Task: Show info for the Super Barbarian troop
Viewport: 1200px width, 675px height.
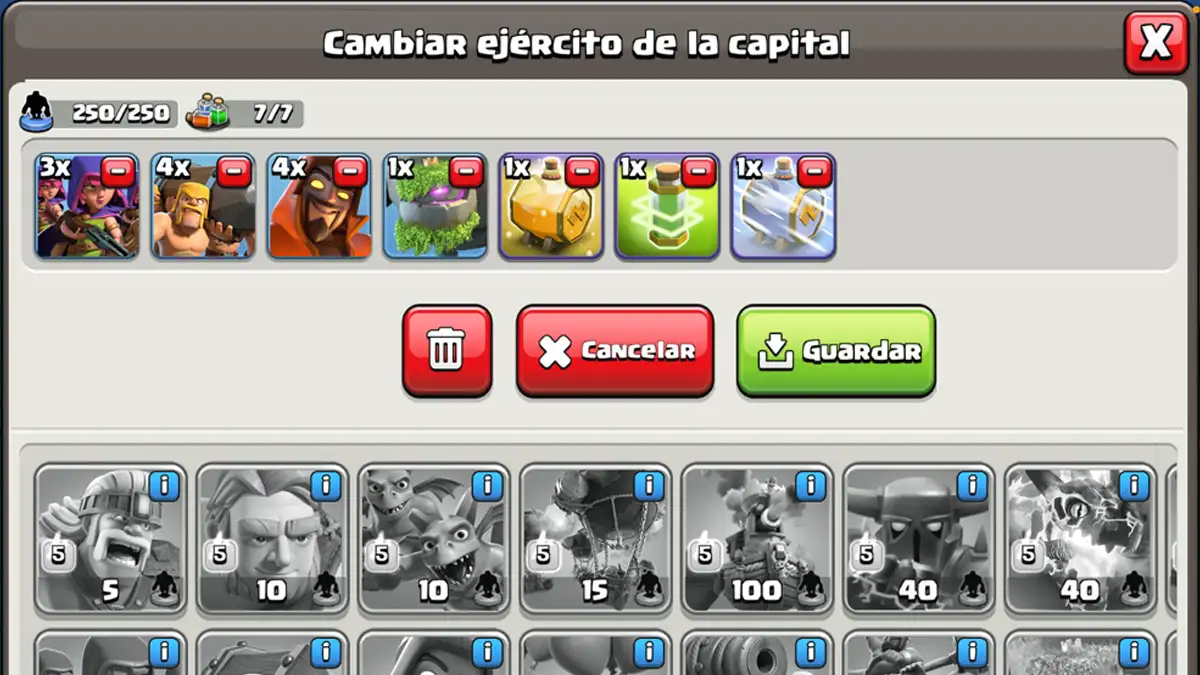Action: (x=164, y=486)
